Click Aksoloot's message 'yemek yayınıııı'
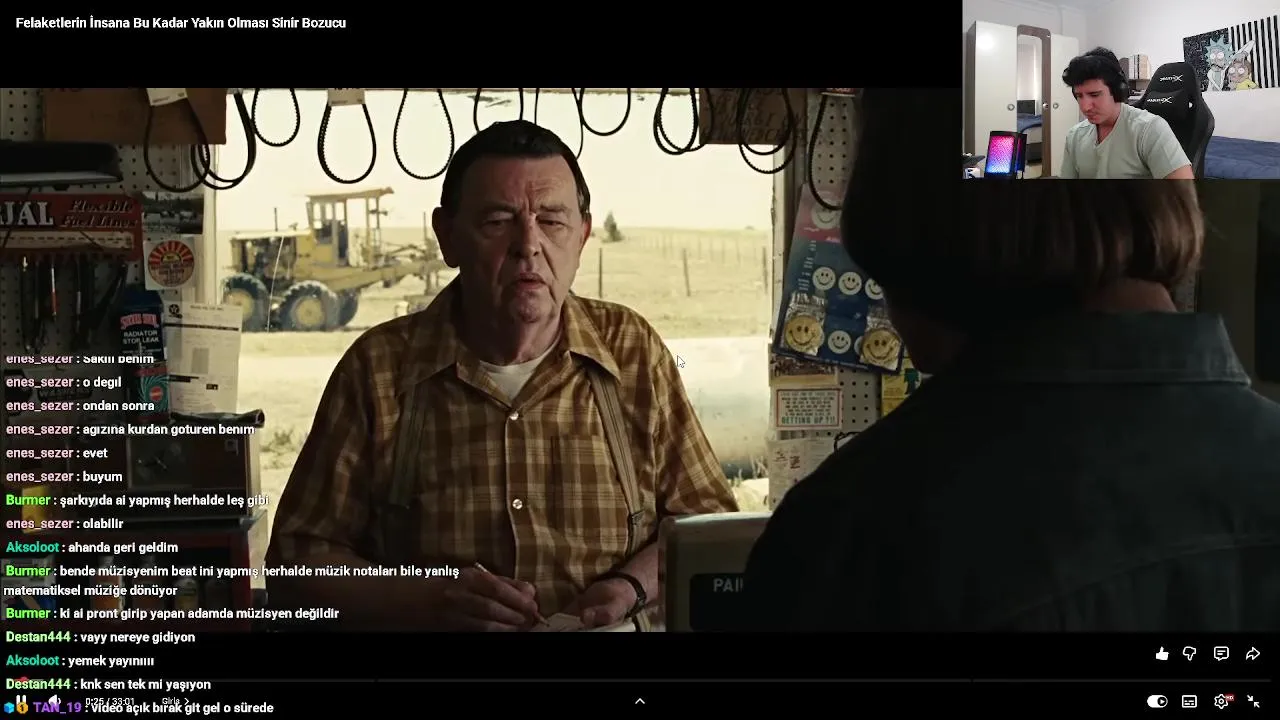The width and height of the screenshot is (1280, 720). pos(111,660)
